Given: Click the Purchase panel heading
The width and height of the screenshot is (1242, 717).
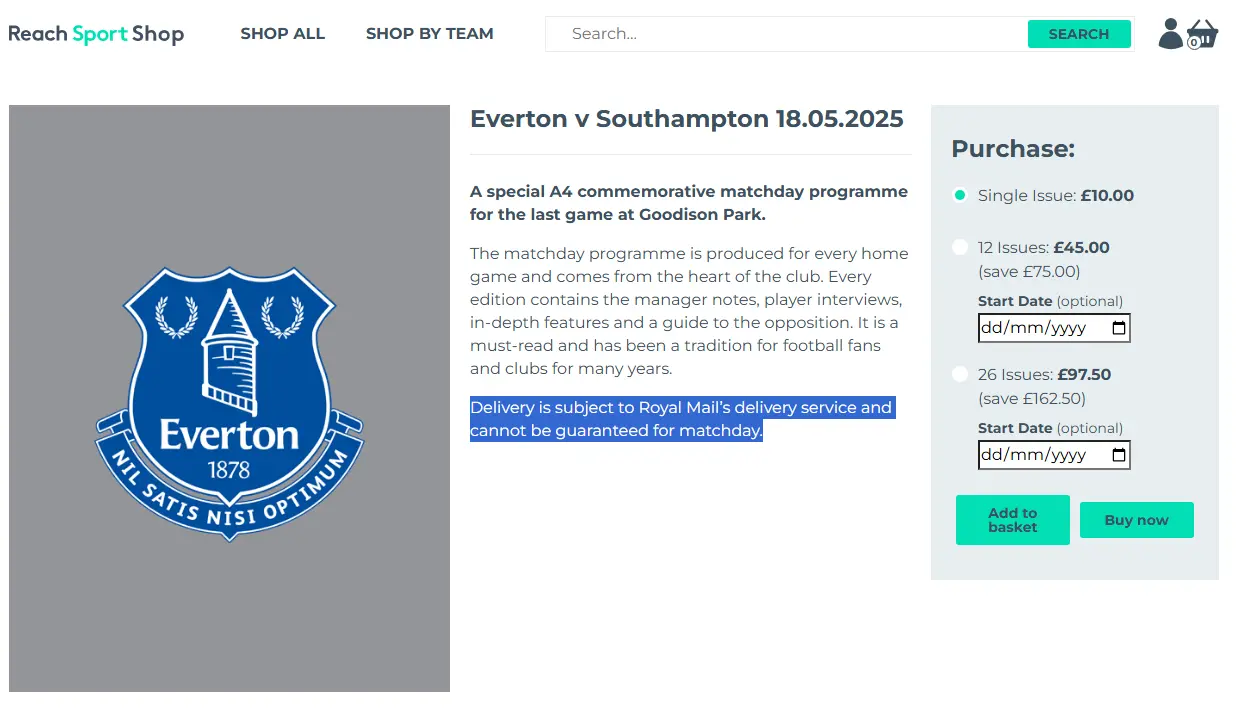Looking at the screenshot, I should click(x=1012, y=149).
